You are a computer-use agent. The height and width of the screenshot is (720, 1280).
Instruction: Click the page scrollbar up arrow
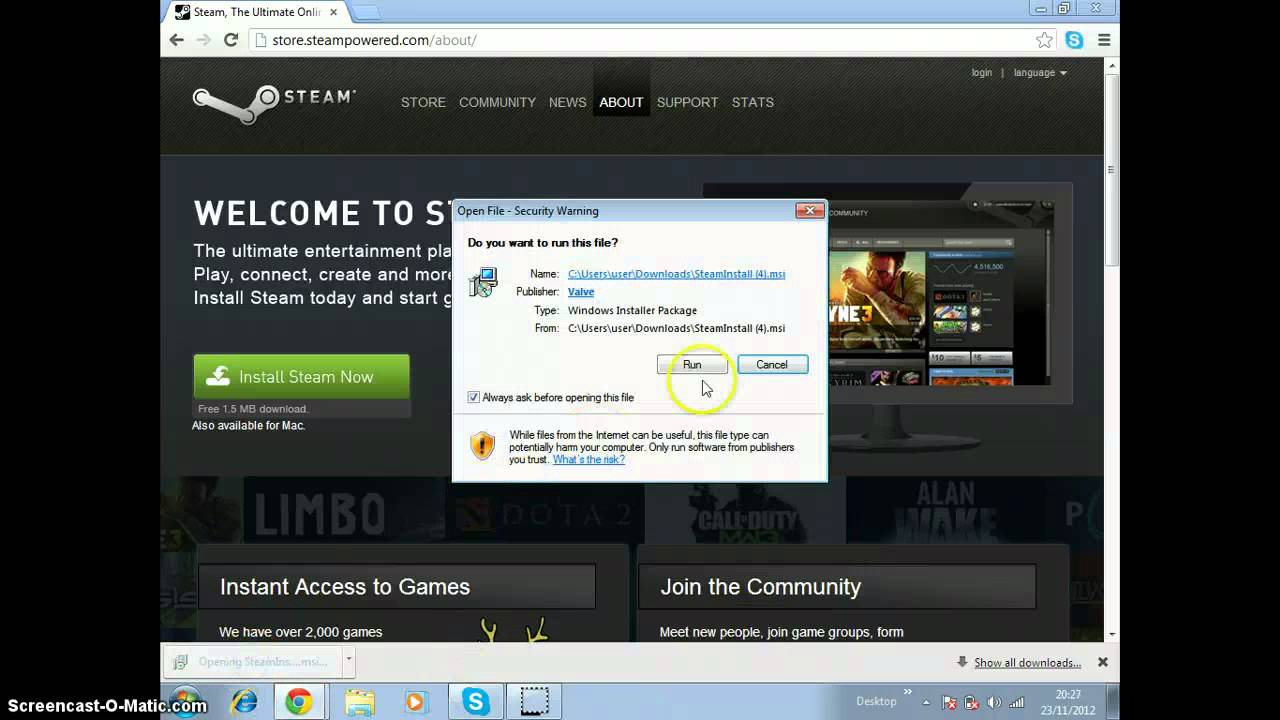pyautogui.click(x=1111, y=66)
